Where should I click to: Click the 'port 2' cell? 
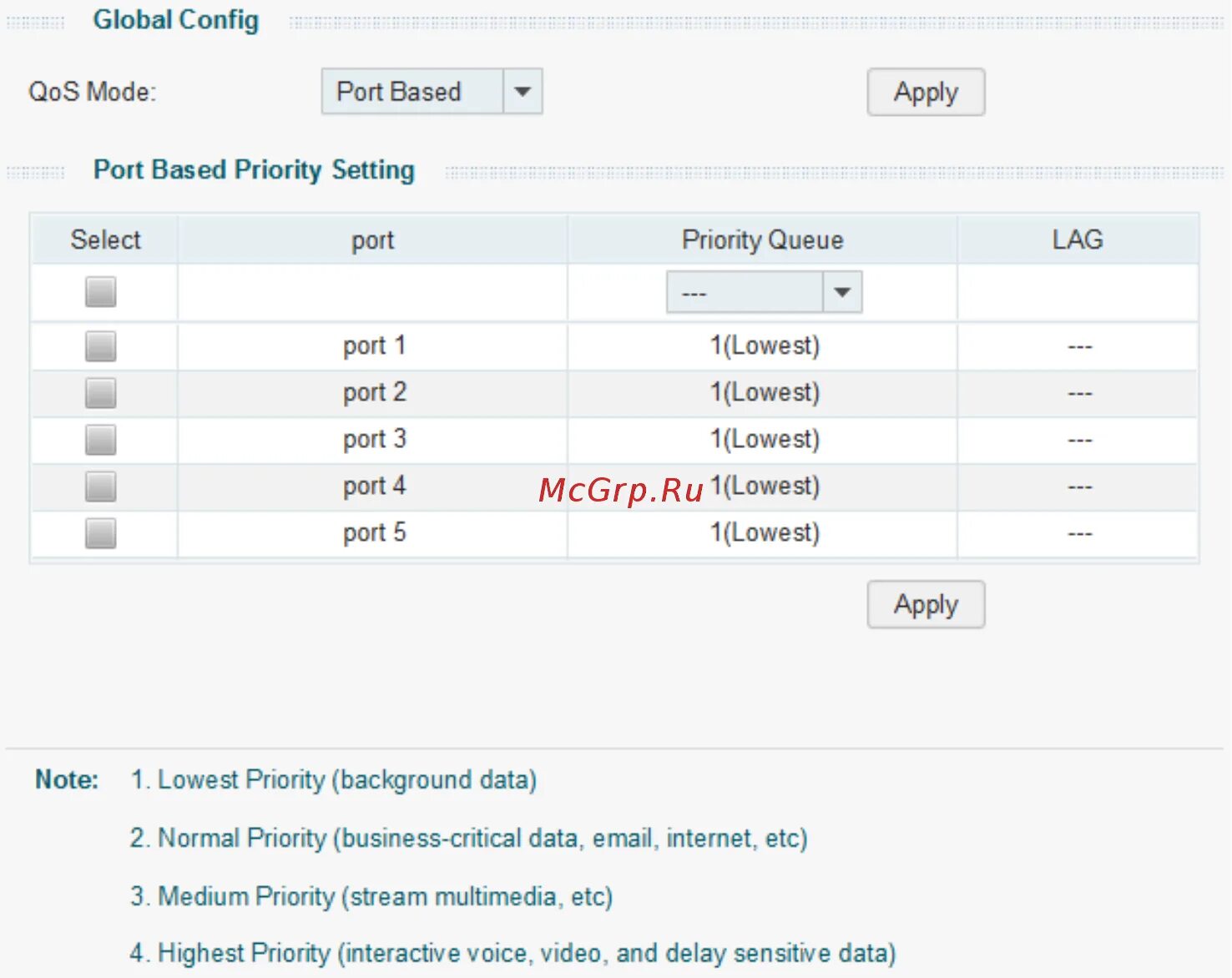tap(374, 392)
